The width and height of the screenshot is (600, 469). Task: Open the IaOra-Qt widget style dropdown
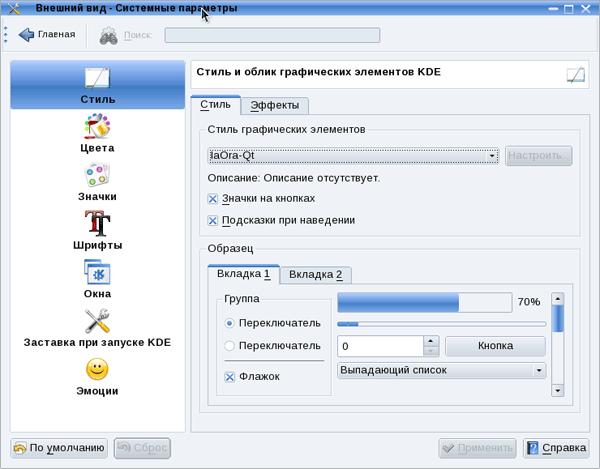(x=353, y=156)
